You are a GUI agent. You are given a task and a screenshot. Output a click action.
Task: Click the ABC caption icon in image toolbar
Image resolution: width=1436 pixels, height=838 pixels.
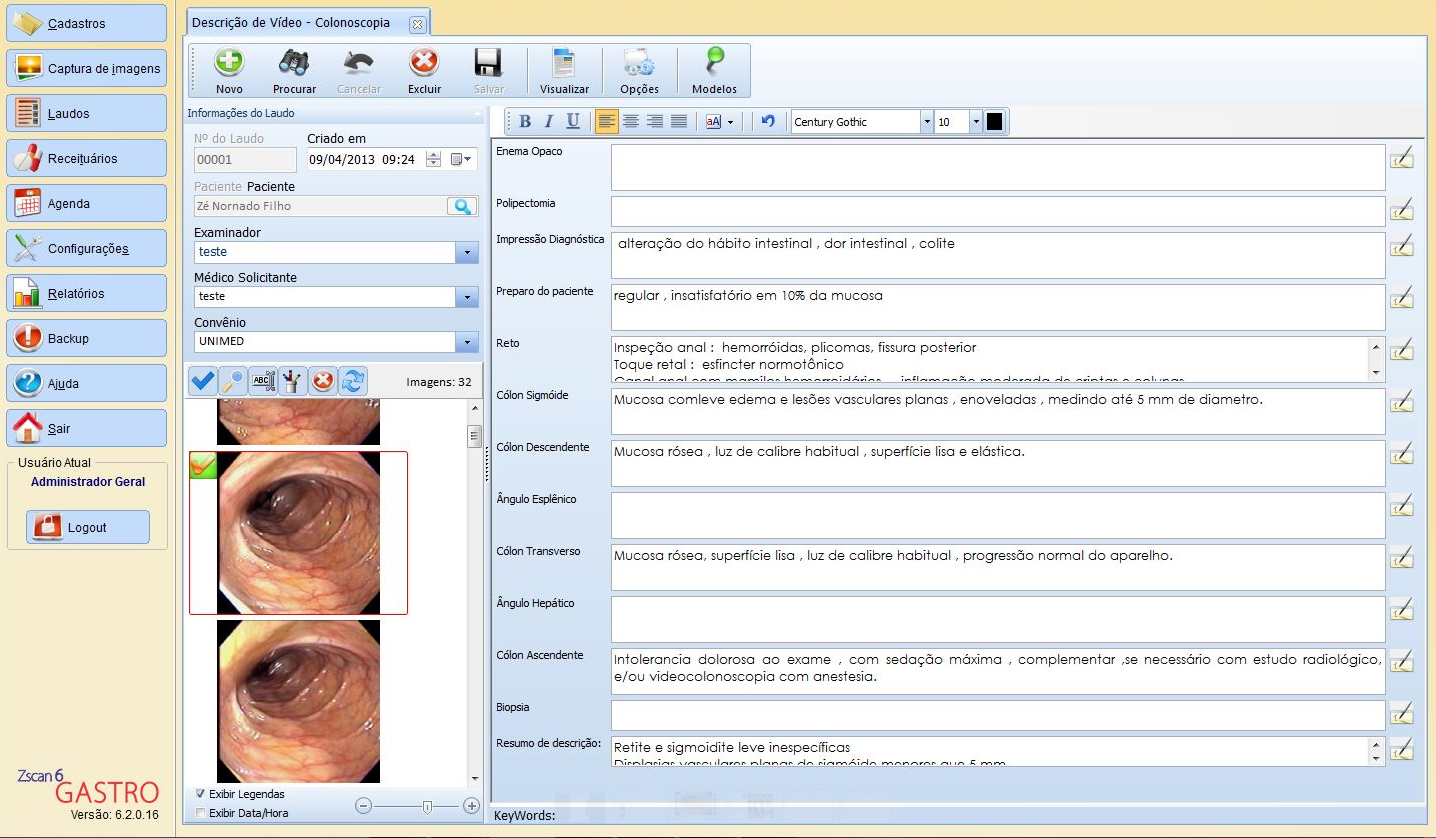[x=263, y=381]
